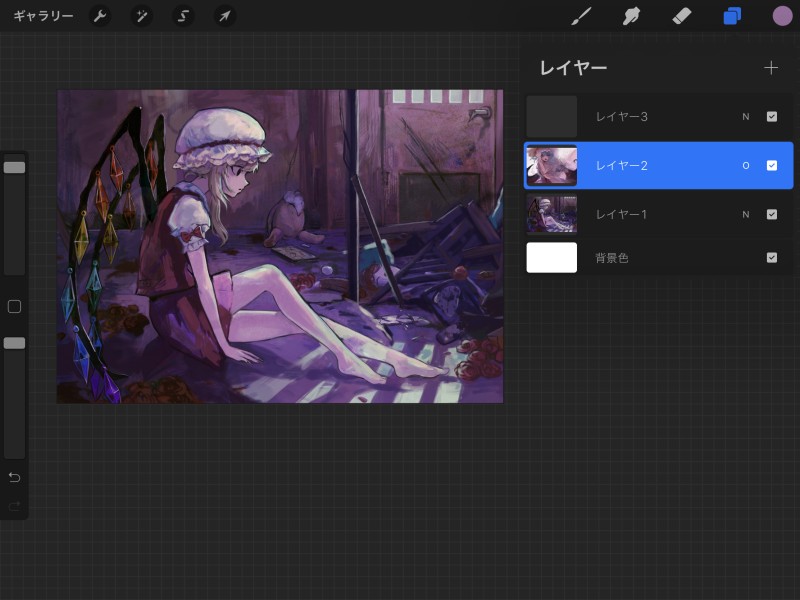Tap the レイヤー heading
Image resolution: width=800 pixels, height=600 pixels.
click(573, 68)
